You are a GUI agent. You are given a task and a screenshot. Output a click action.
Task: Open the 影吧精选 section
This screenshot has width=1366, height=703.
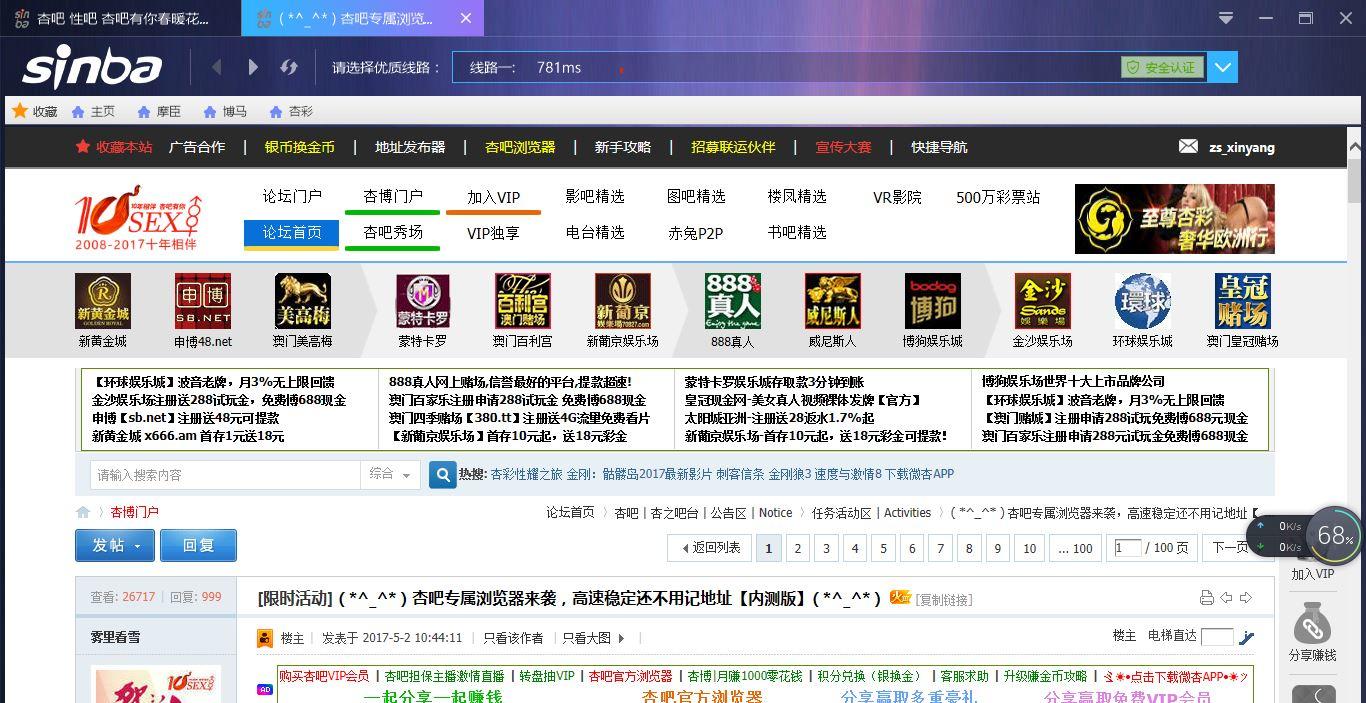(x=595, y=197)
